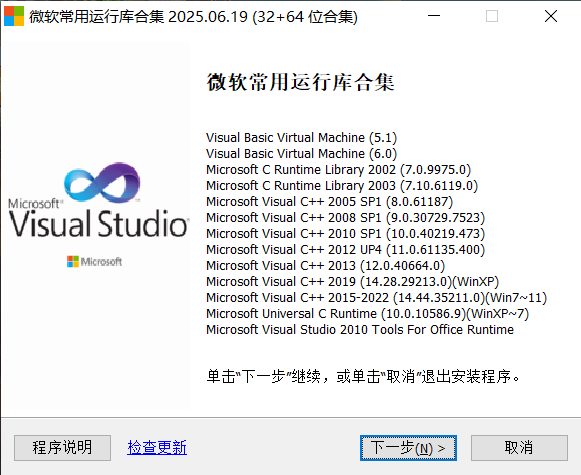This screenshot has width=581, height=475.
Task: Click the Visual Basic Virtual Machine (6.0) line
Action: point(301,153)
